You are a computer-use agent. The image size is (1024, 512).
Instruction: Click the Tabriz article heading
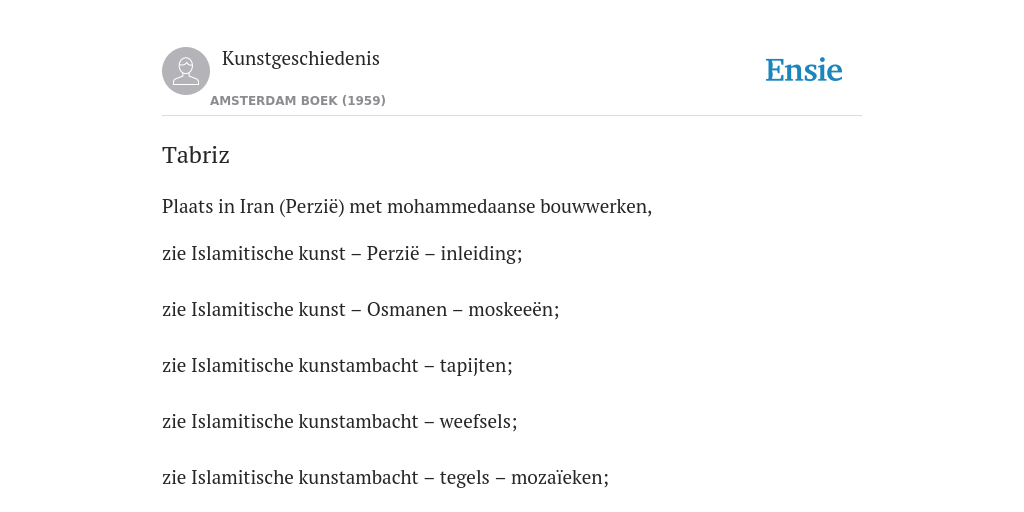coord(196,155)
